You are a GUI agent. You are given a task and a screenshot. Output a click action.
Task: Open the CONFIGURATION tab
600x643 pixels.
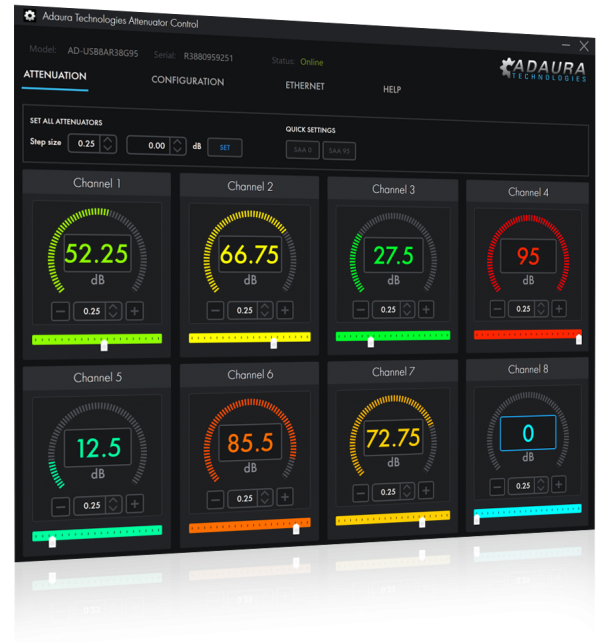point(188,80)
